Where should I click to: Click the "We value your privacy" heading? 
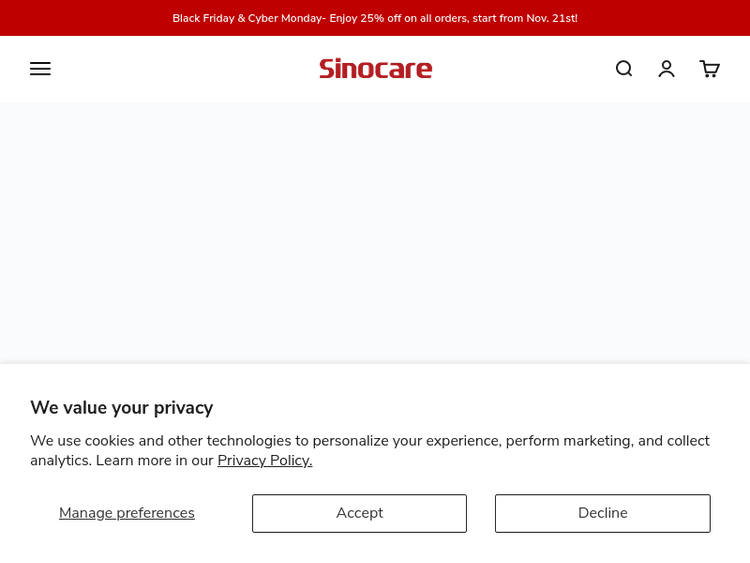click(121, 407)
